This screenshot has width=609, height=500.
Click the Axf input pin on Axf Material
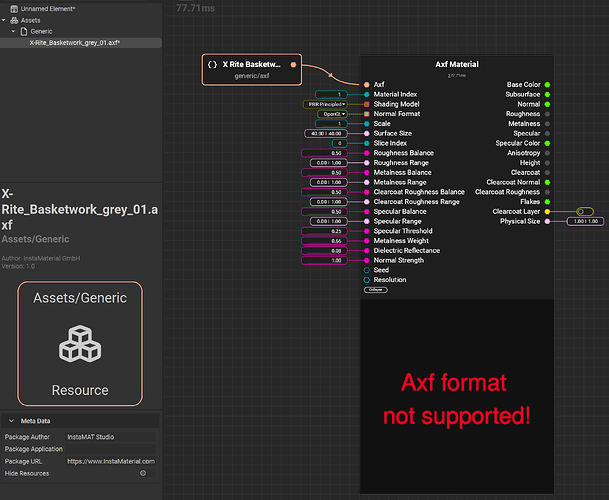(367, 85)
